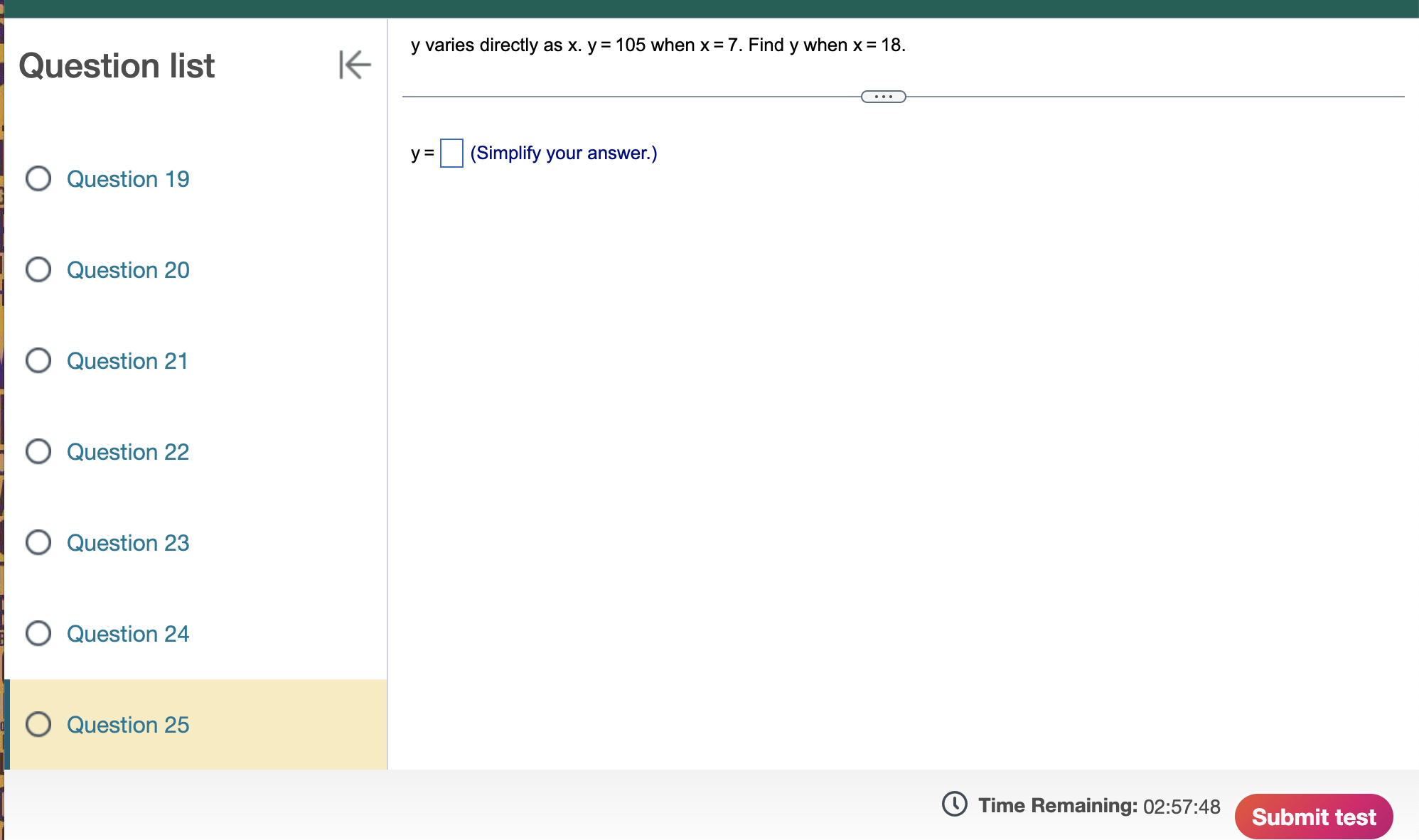Click the empty answer entry field
Screen dimensions: 1419x840
(x=451, y=152)
